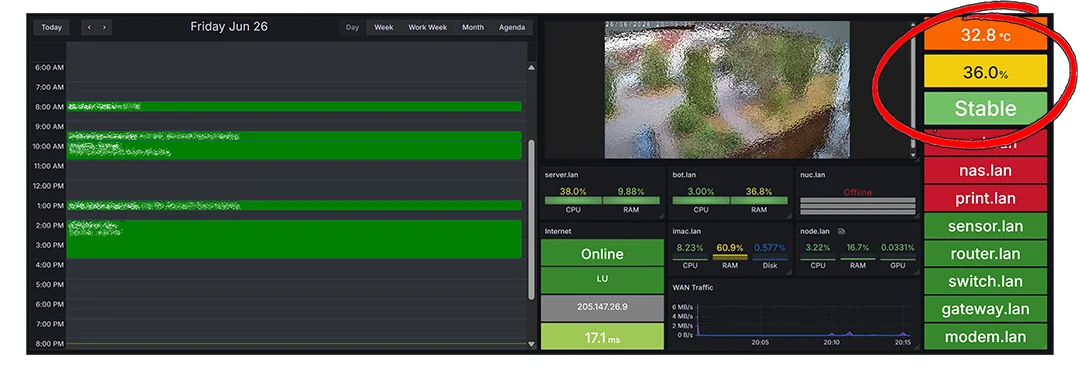Click the router.lan status tile
Image resolution: width=1080 pixels, height=368 pixels.
click(x=985, y=254)
